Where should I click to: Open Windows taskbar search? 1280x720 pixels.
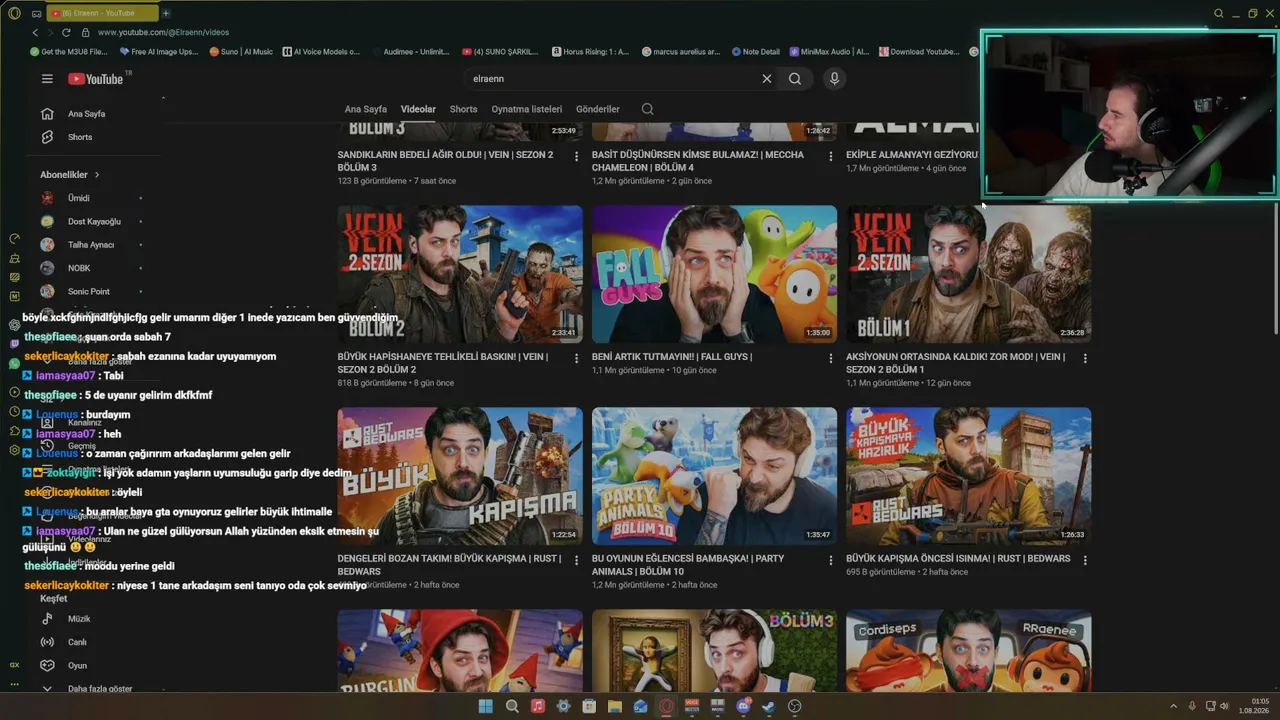point(512,706)
